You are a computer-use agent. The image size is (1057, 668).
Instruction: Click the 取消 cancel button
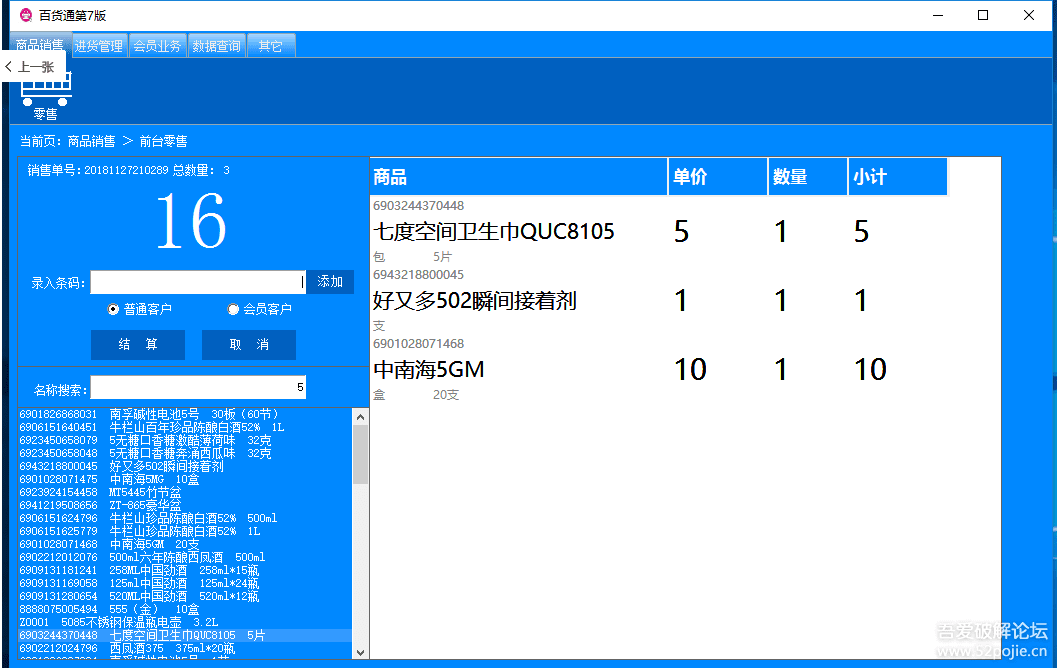249,345
